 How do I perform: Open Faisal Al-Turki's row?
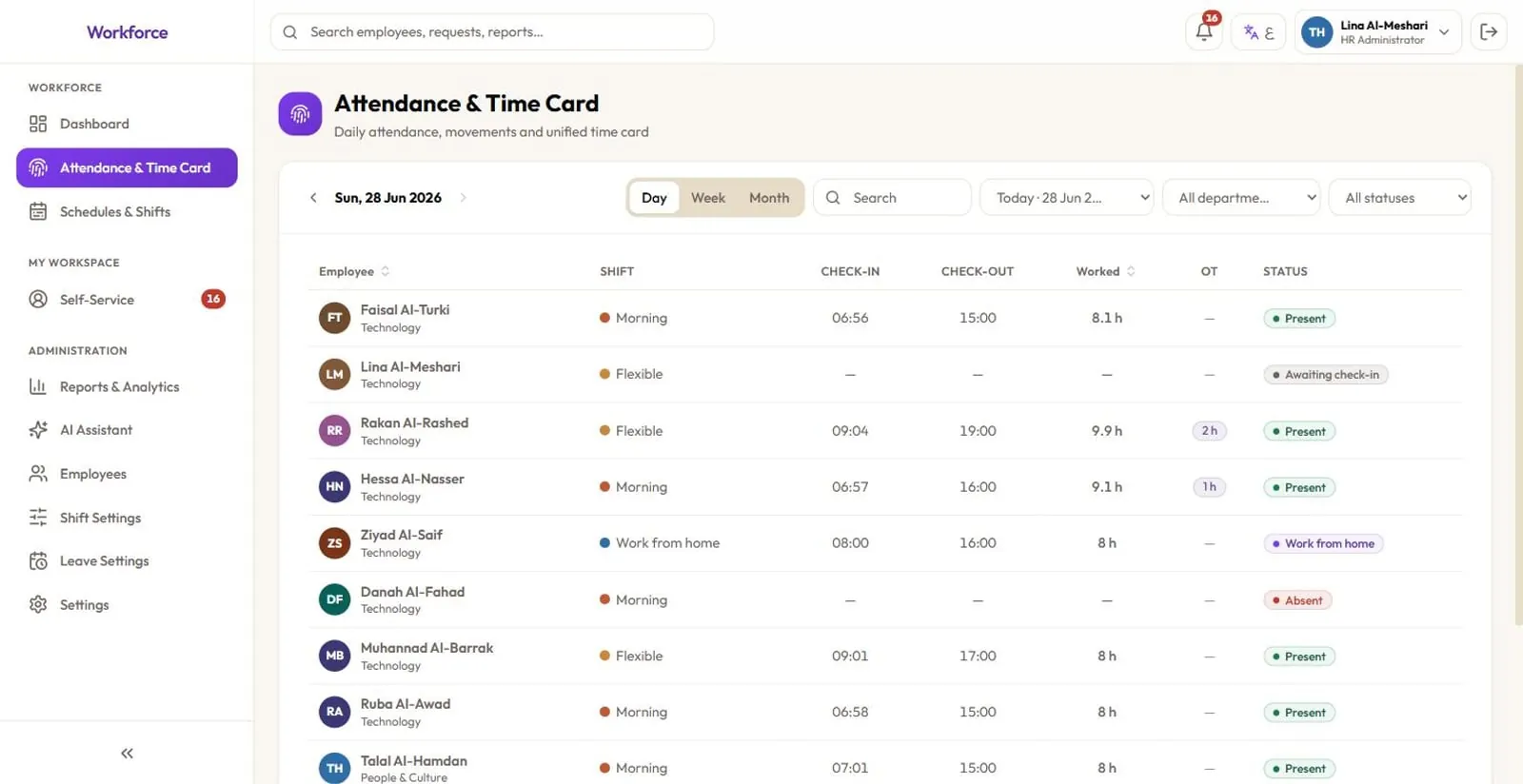(x=885, y=318)
